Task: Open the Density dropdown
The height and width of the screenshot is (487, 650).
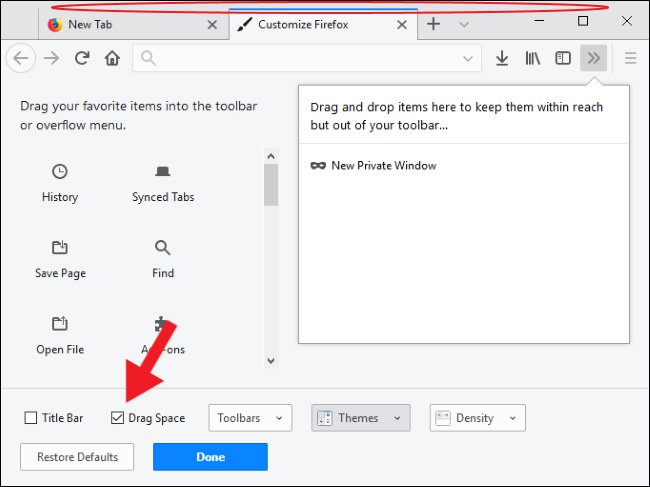Action: point(478,418)
